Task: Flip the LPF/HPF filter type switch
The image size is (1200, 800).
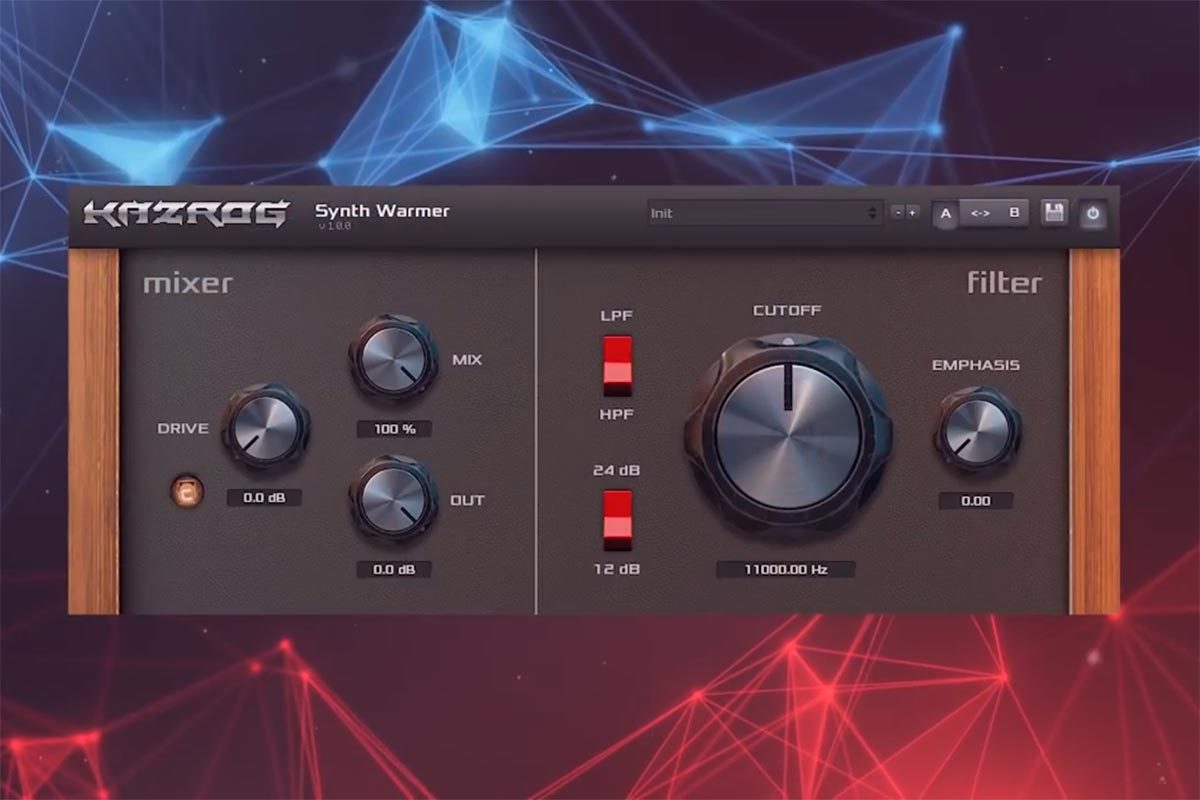Action: pyautogui.click(x=617, y=365)
